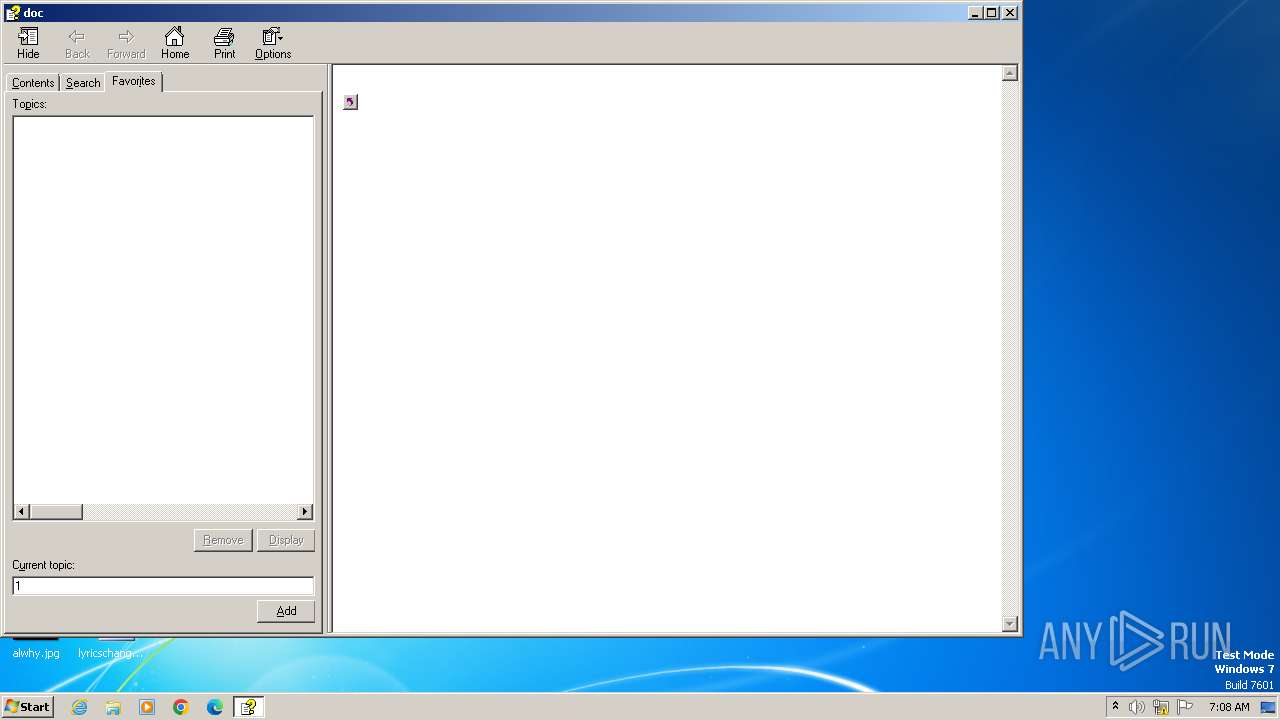1280x720 pixels.
Task: Click the Forward toolbar arrow
Action: (126, 43)
